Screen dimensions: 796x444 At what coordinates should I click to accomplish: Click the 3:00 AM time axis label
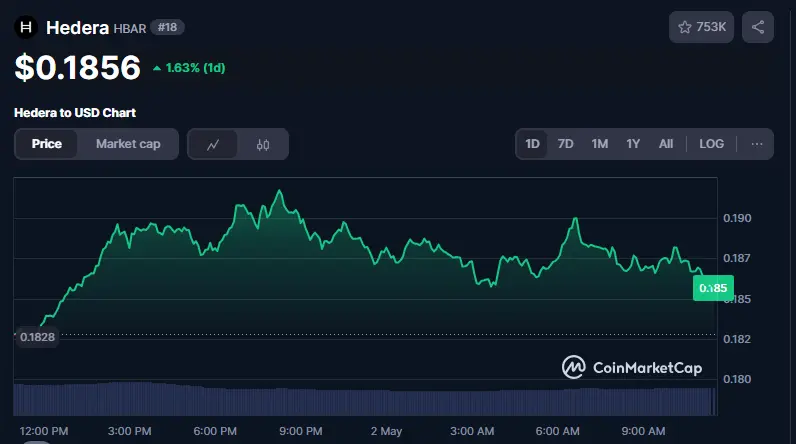coord(472,431)
